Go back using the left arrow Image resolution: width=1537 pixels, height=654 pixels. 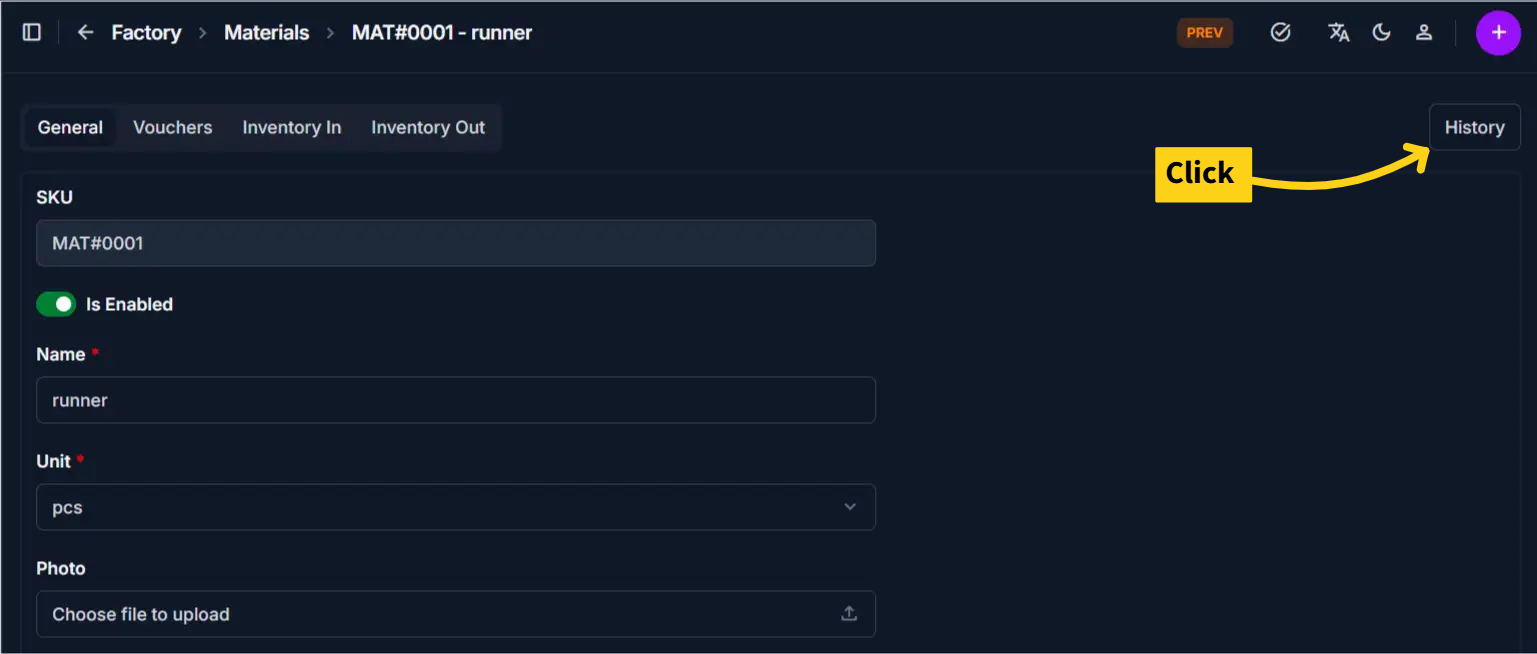coord(85,33)
